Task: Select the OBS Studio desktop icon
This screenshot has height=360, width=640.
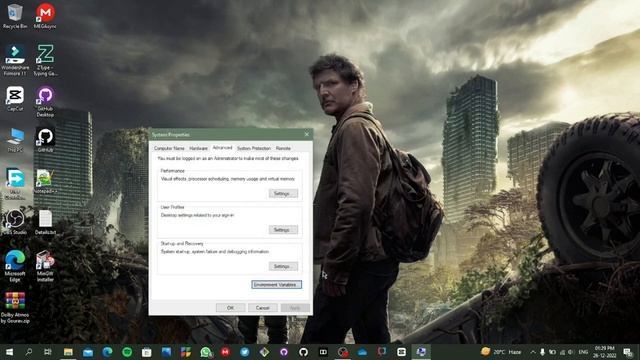Action: pos(15,222)
